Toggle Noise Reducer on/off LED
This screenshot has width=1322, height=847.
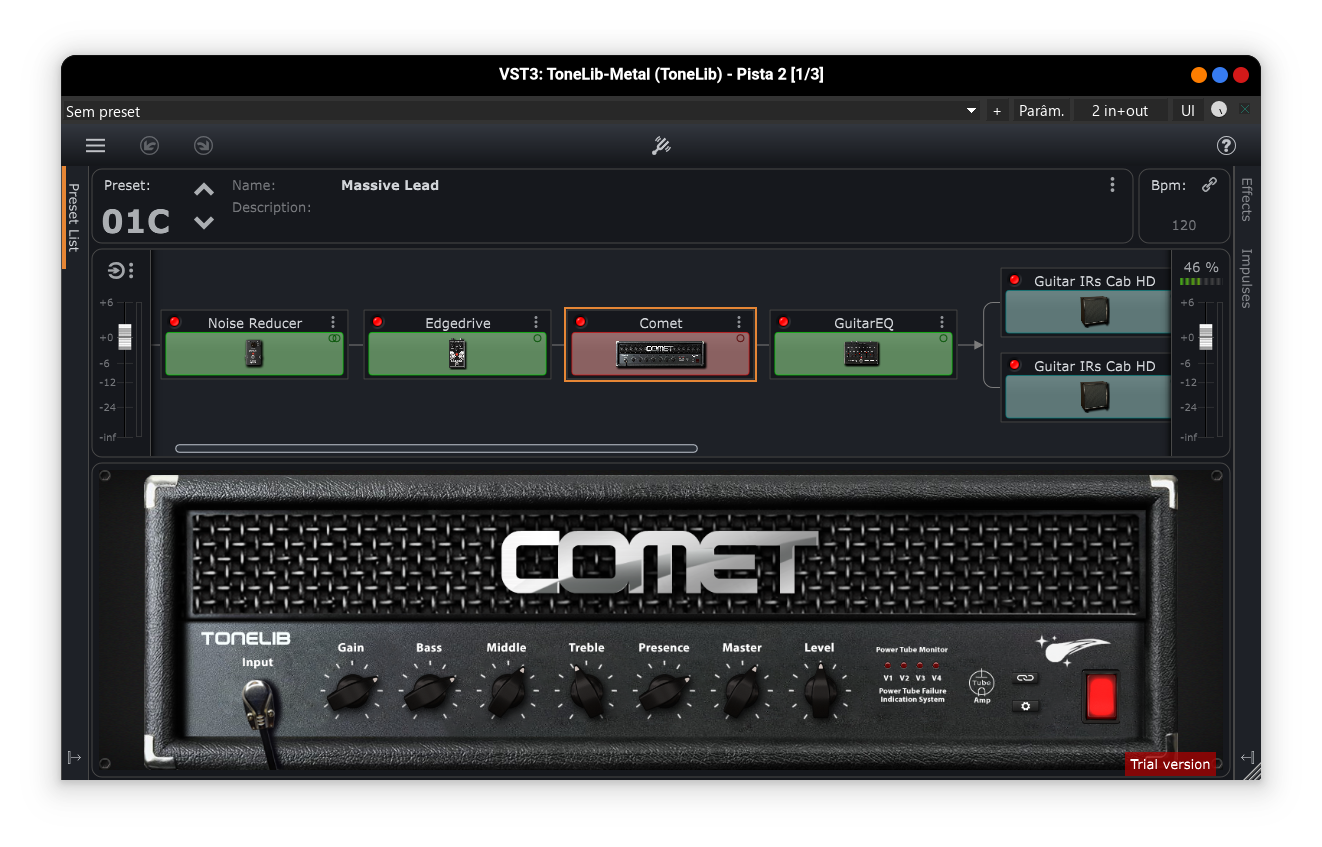(175, 322)
